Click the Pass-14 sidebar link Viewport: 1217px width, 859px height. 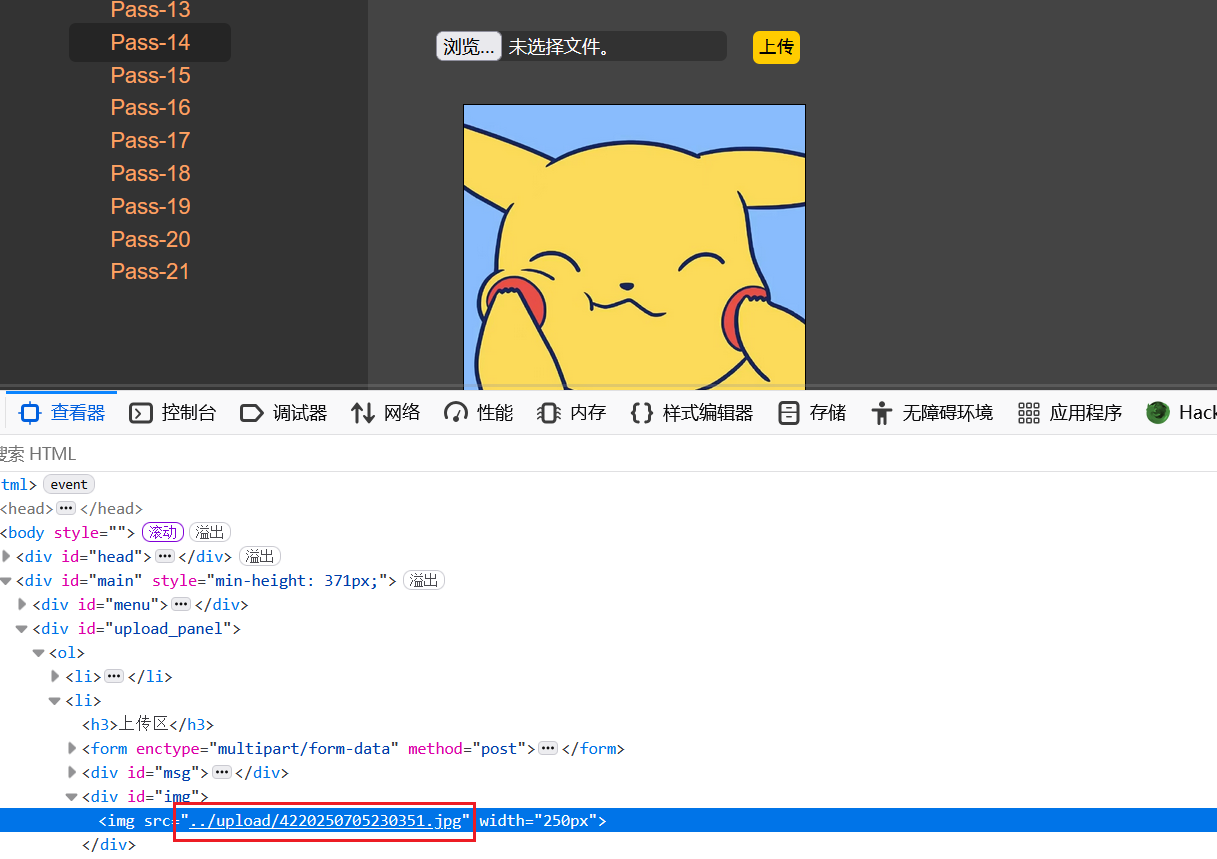point(150,42)
